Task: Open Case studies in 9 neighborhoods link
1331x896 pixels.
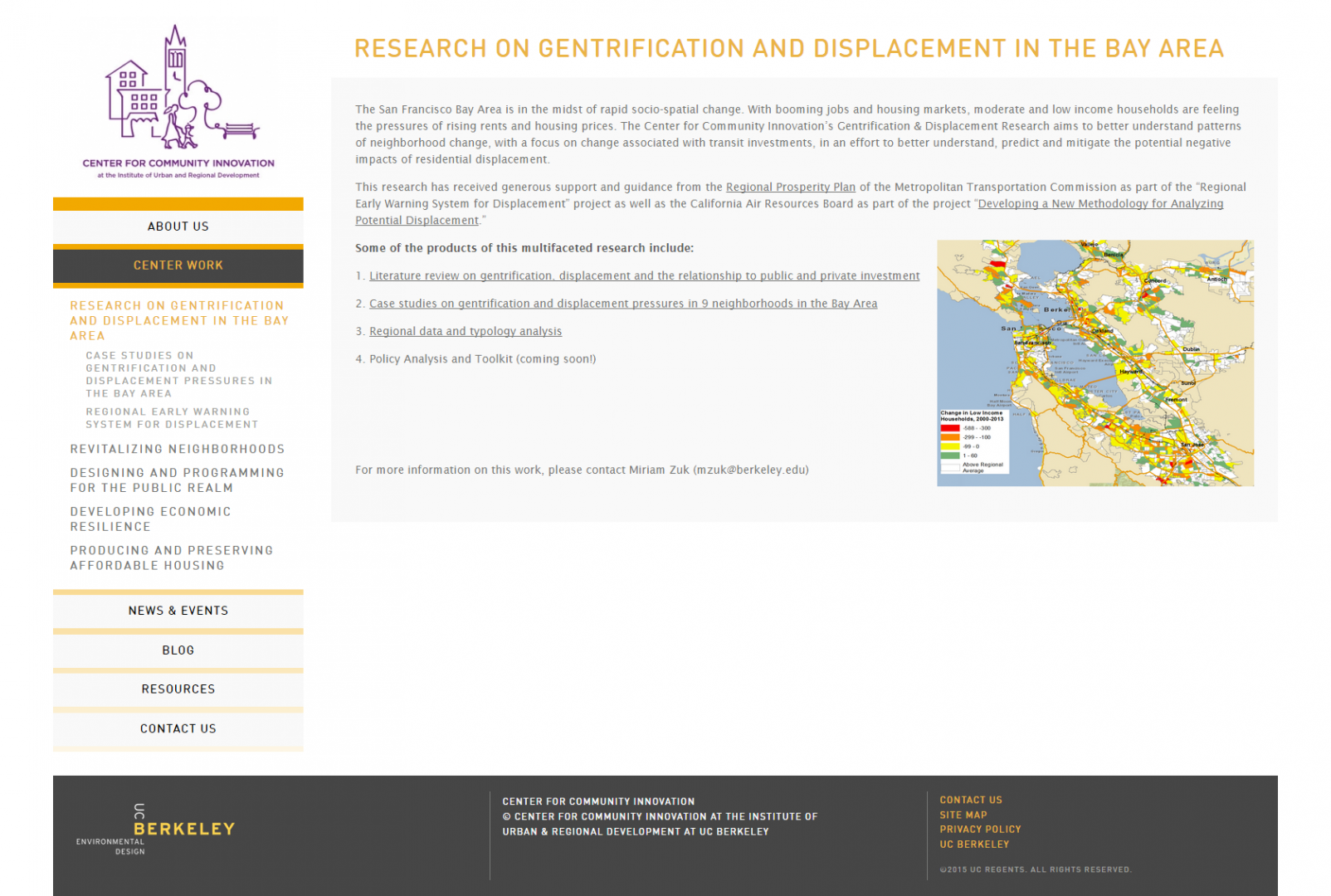Action: tap(623, 304)
